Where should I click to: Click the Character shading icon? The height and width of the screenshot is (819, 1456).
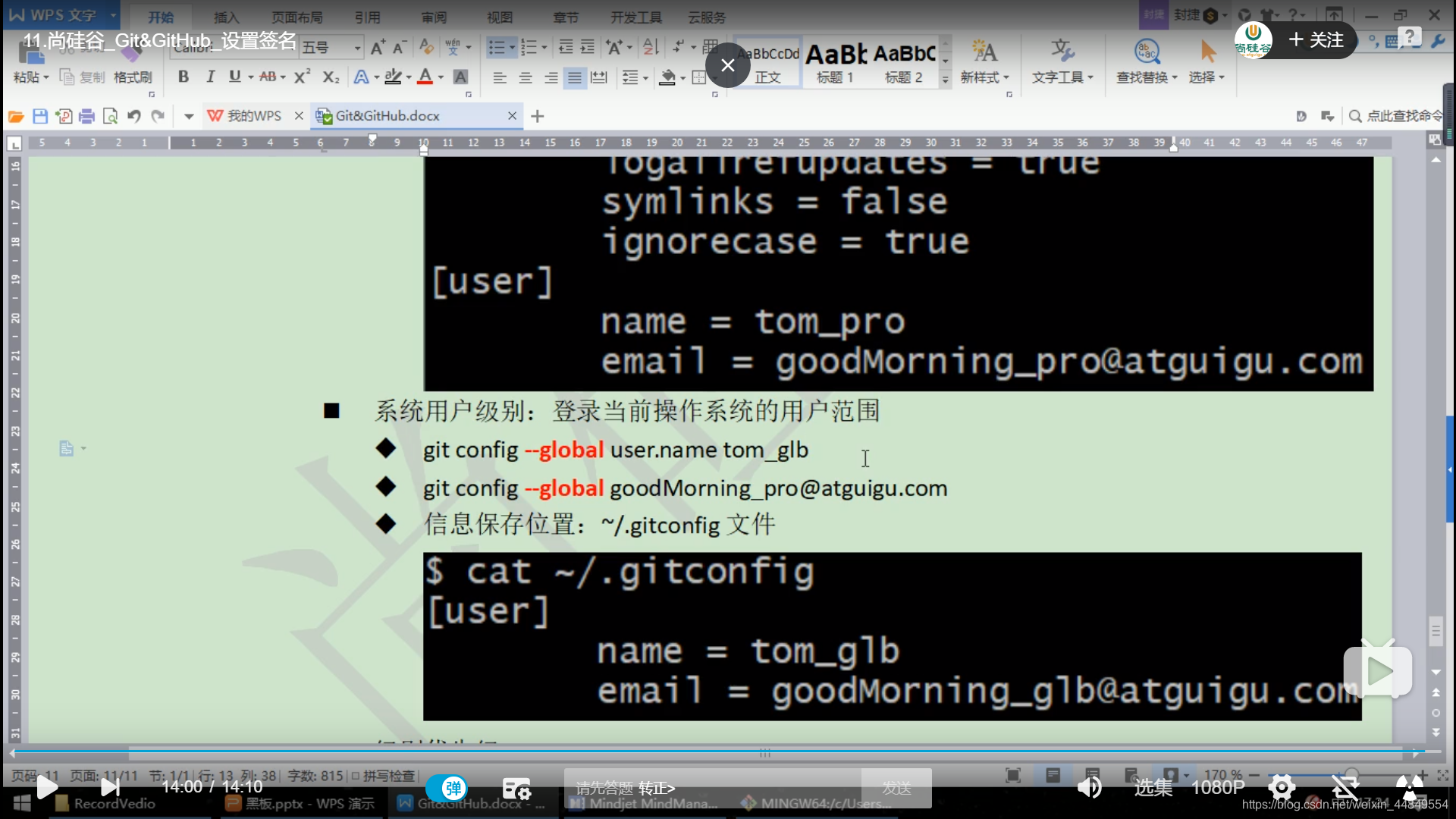point(460,77)
